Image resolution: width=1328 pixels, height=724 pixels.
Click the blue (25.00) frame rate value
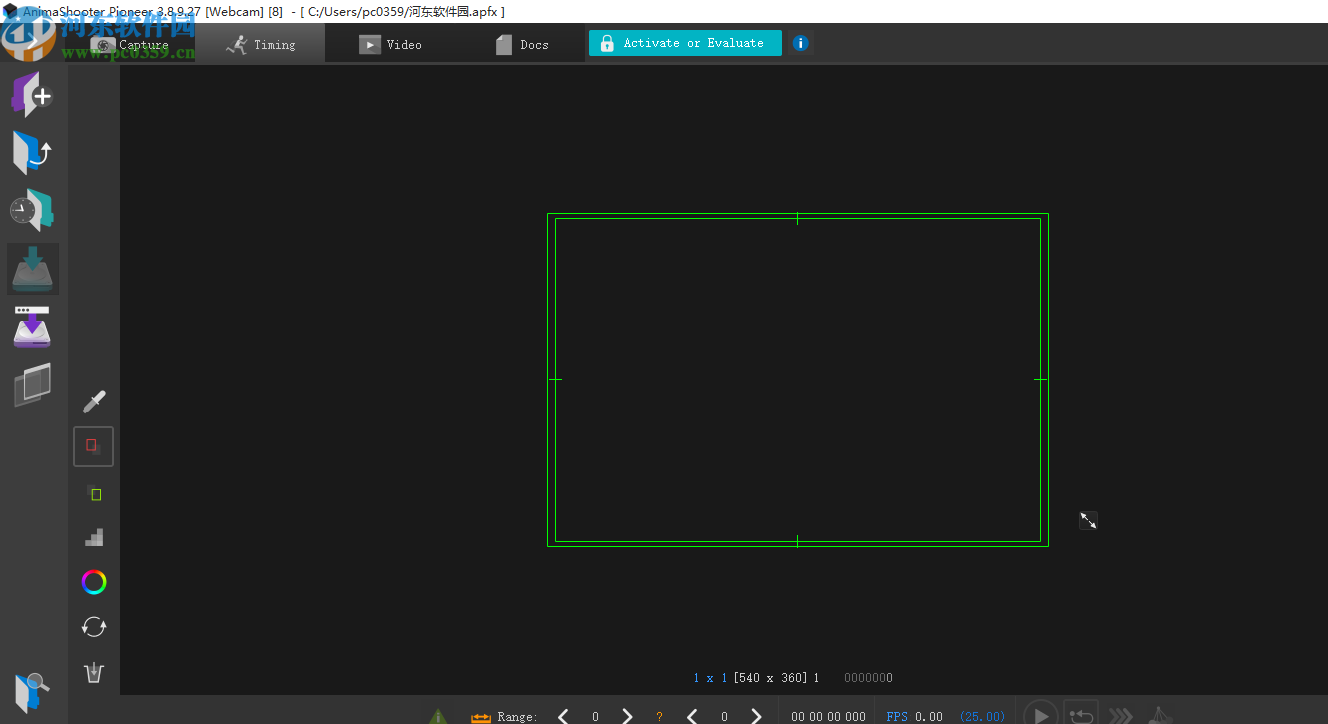[x=982, y=716]
